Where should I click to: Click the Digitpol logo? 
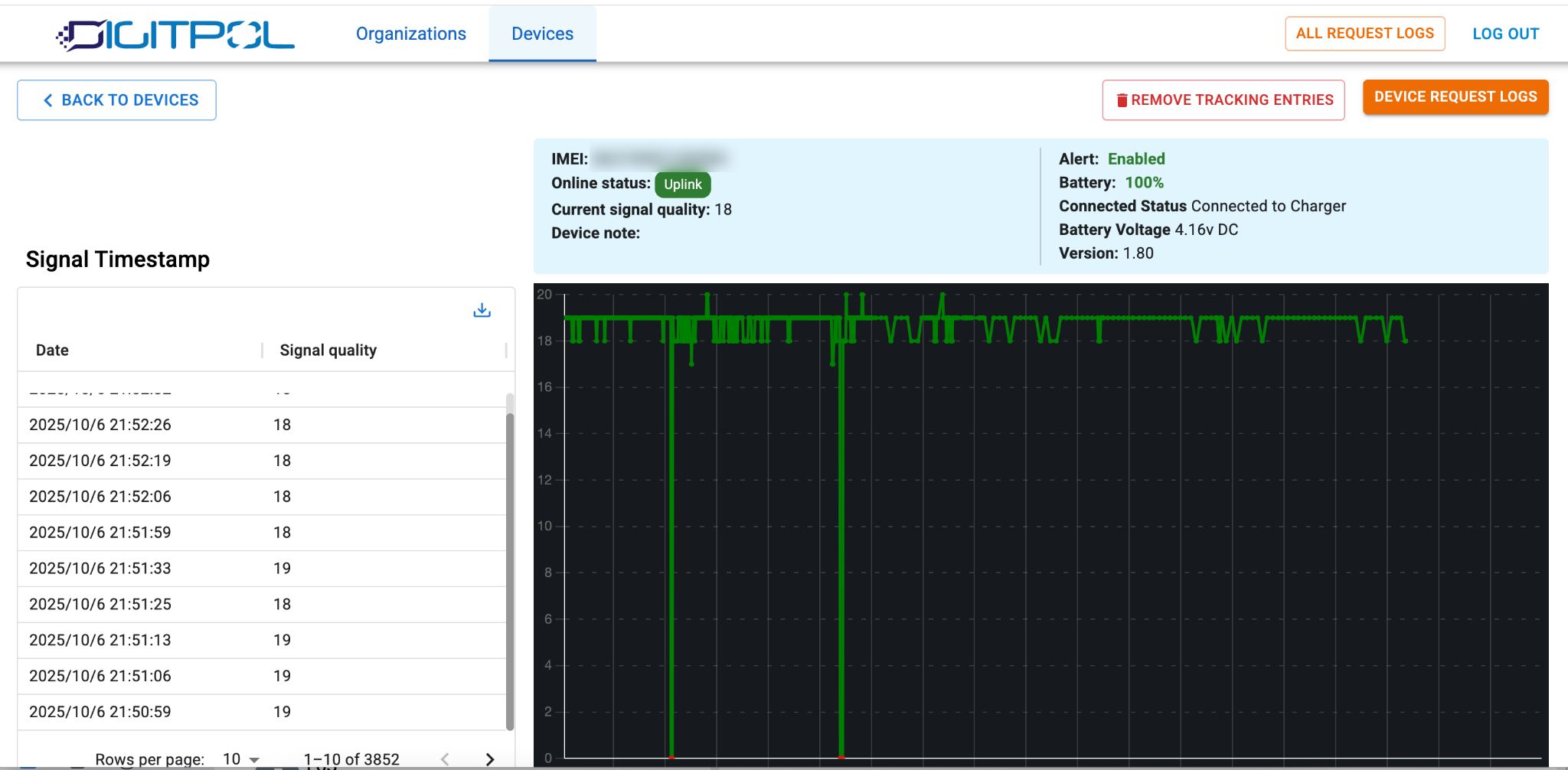click(175, 34)
